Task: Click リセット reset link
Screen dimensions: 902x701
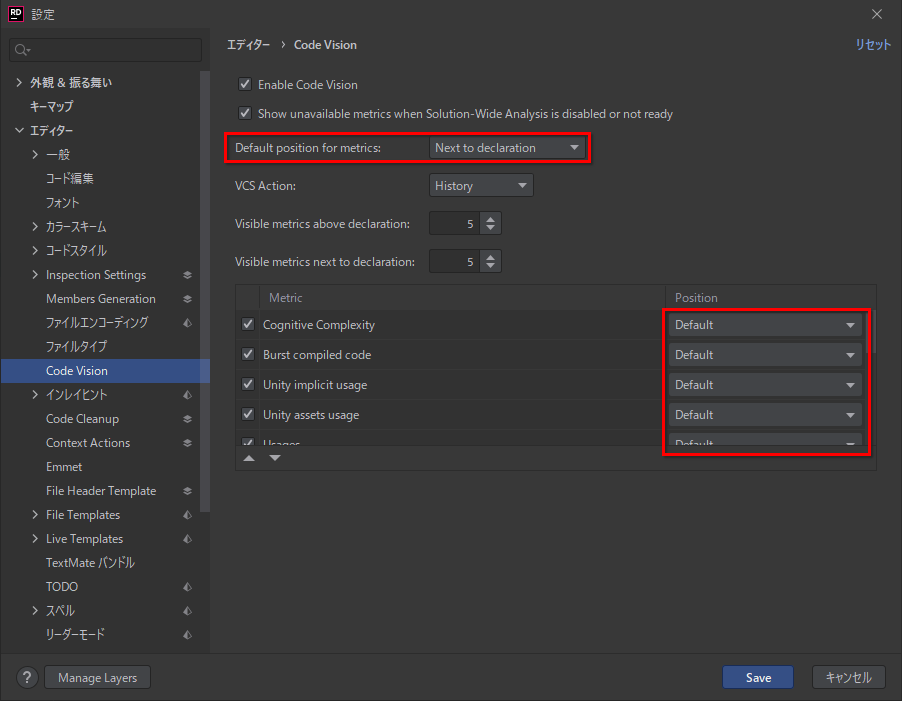Action: pyautogui.click(x=873, y=45)
